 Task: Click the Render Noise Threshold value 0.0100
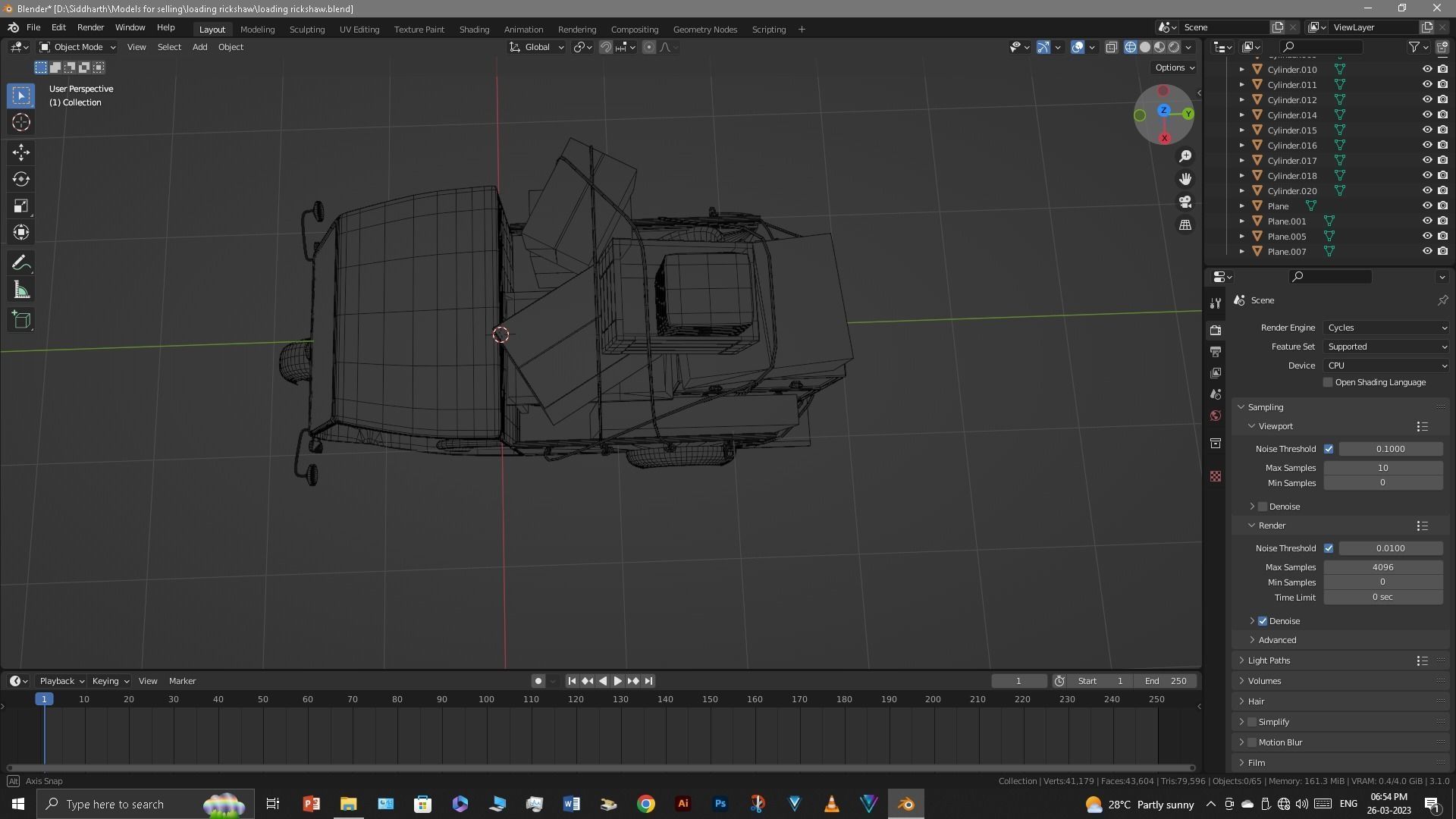[x=1390, y=548]
